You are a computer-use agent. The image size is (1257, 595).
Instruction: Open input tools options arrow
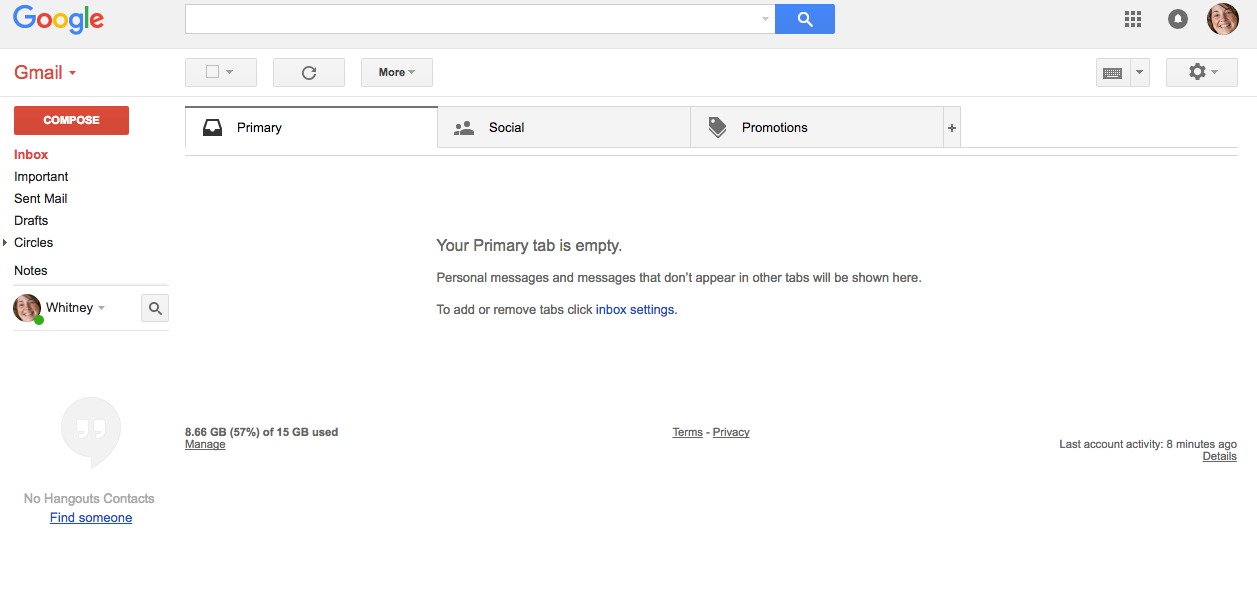point(1140,73)
